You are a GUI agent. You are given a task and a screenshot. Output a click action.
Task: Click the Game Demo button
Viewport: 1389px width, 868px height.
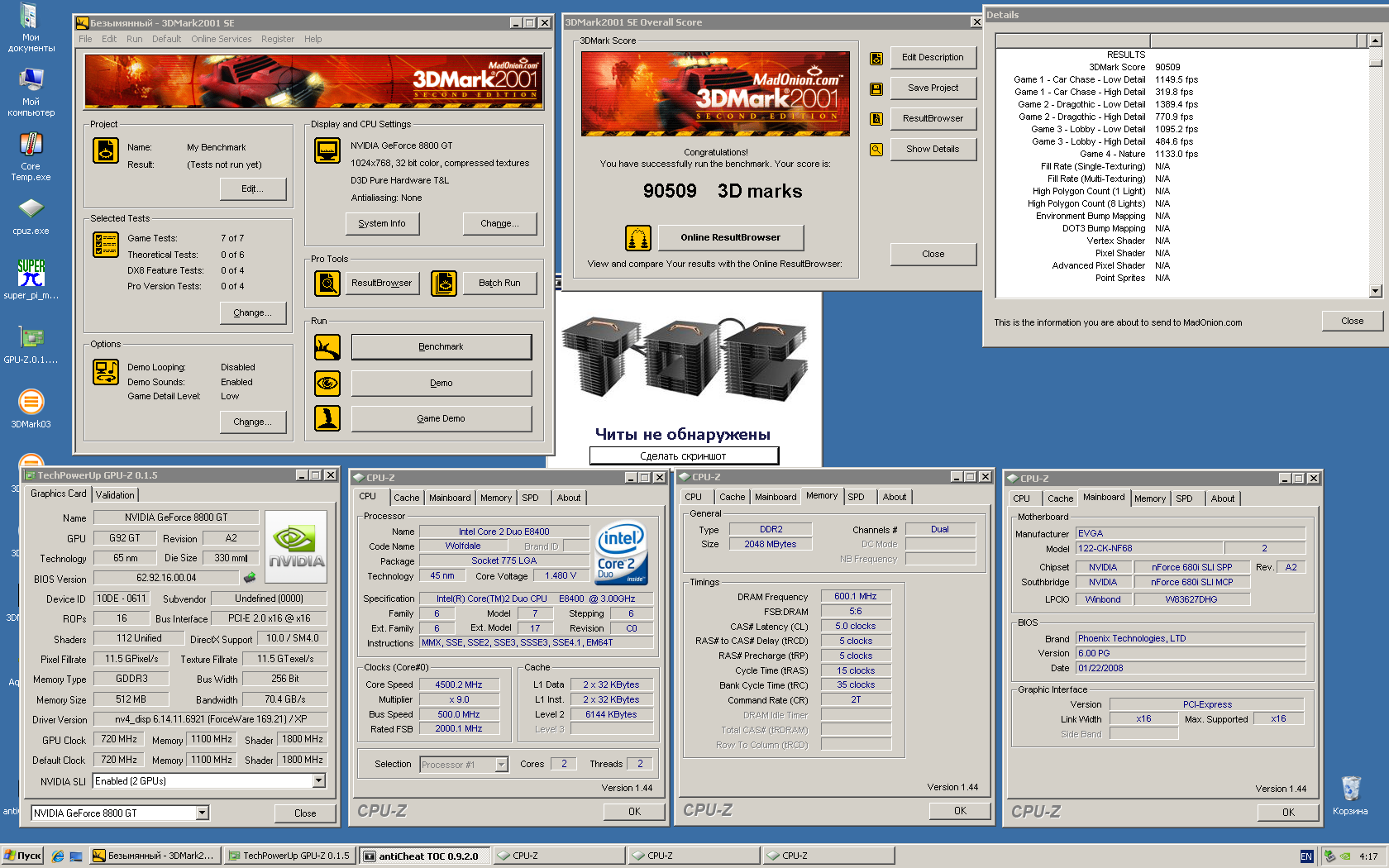(x=441, y=418)
